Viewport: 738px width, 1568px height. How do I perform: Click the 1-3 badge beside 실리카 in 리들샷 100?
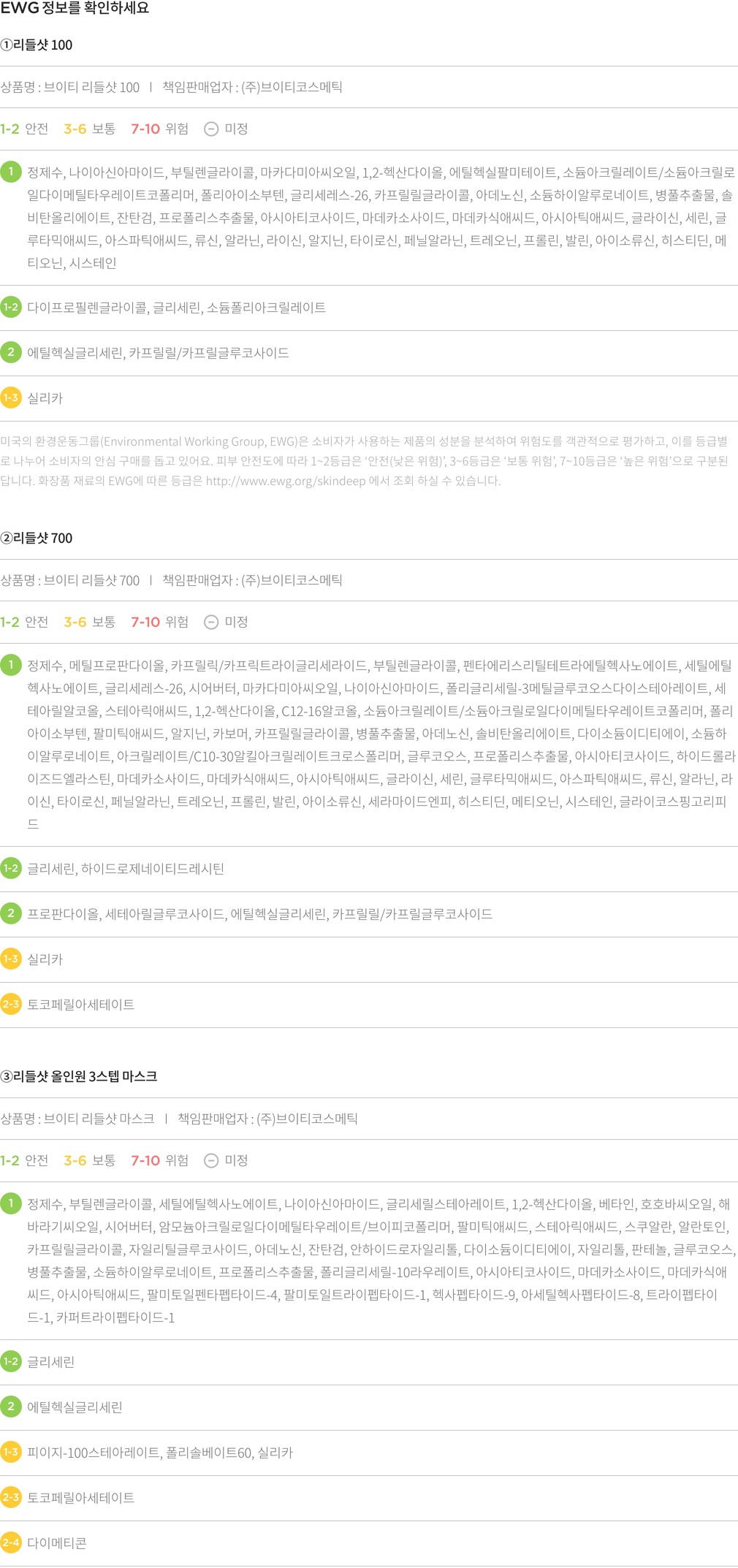coord(11,398)
